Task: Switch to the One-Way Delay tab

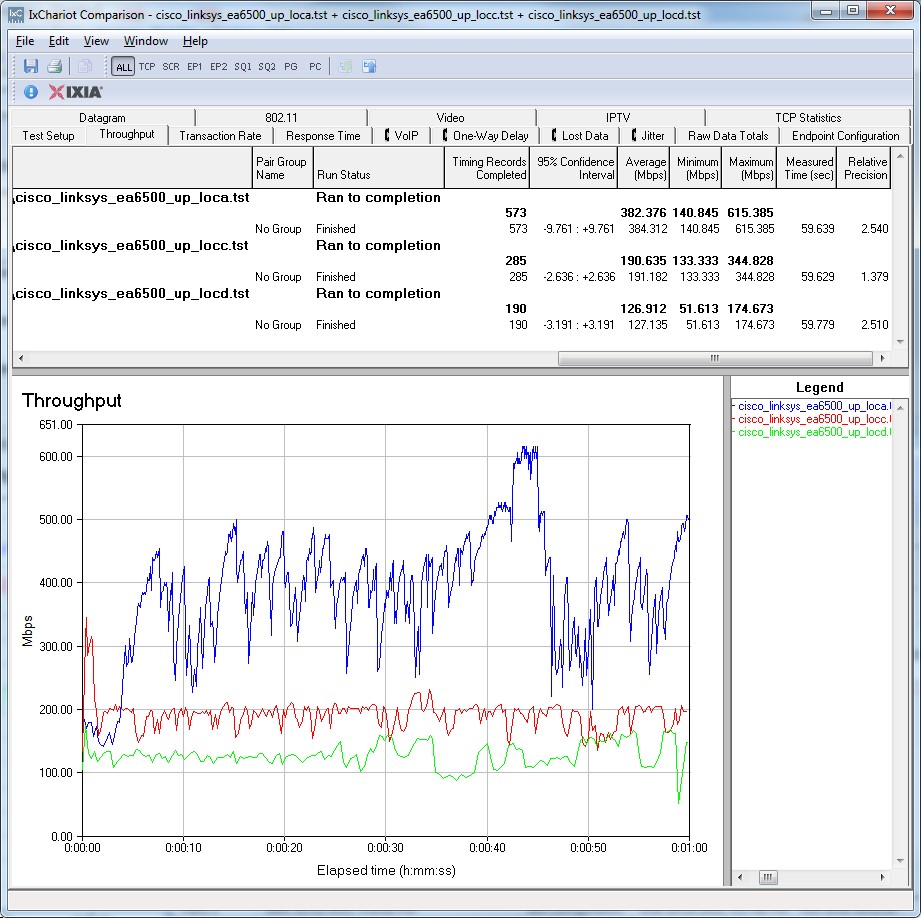Action: tap(486, 136)
